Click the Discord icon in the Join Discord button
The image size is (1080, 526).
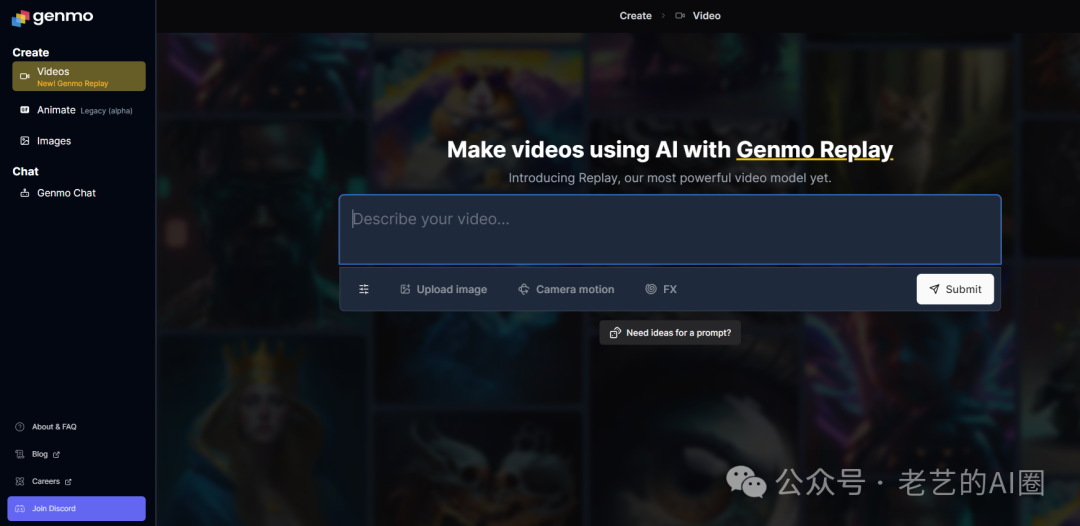(20, 509)
